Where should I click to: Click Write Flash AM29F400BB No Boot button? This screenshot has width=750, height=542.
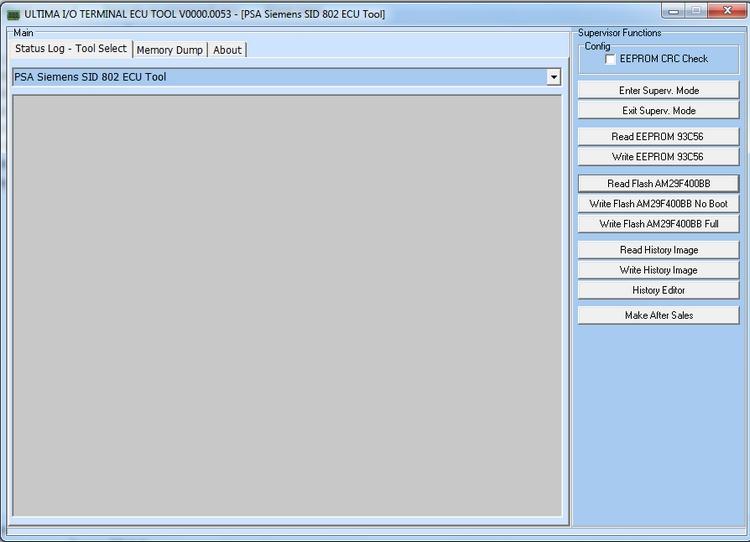pyautogui.click(x=659, y=204)
